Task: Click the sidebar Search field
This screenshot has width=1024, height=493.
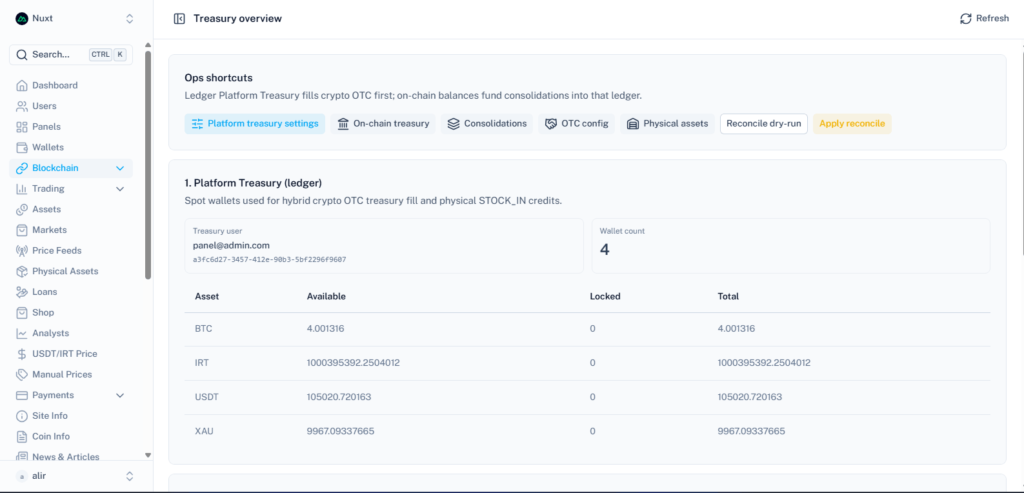Action: 71,55
